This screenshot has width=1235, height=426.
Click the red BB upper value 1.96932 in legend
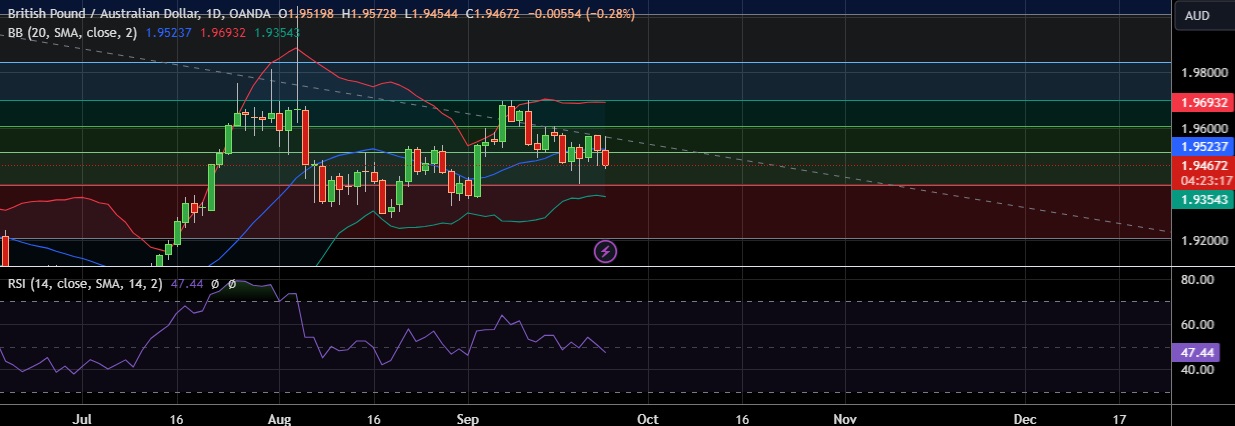[223, 33]
